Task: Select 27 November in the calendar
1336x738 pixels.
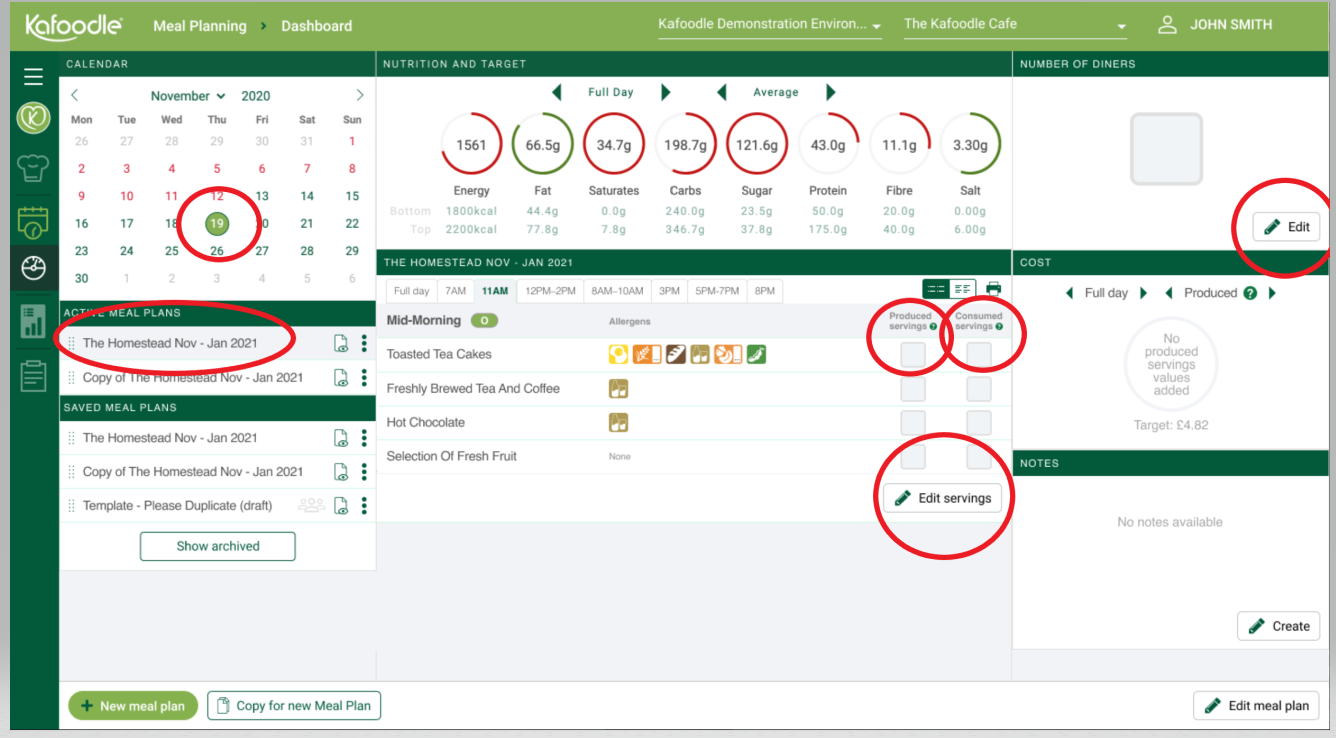Action: pyautogui.click(x=262, y=251)
